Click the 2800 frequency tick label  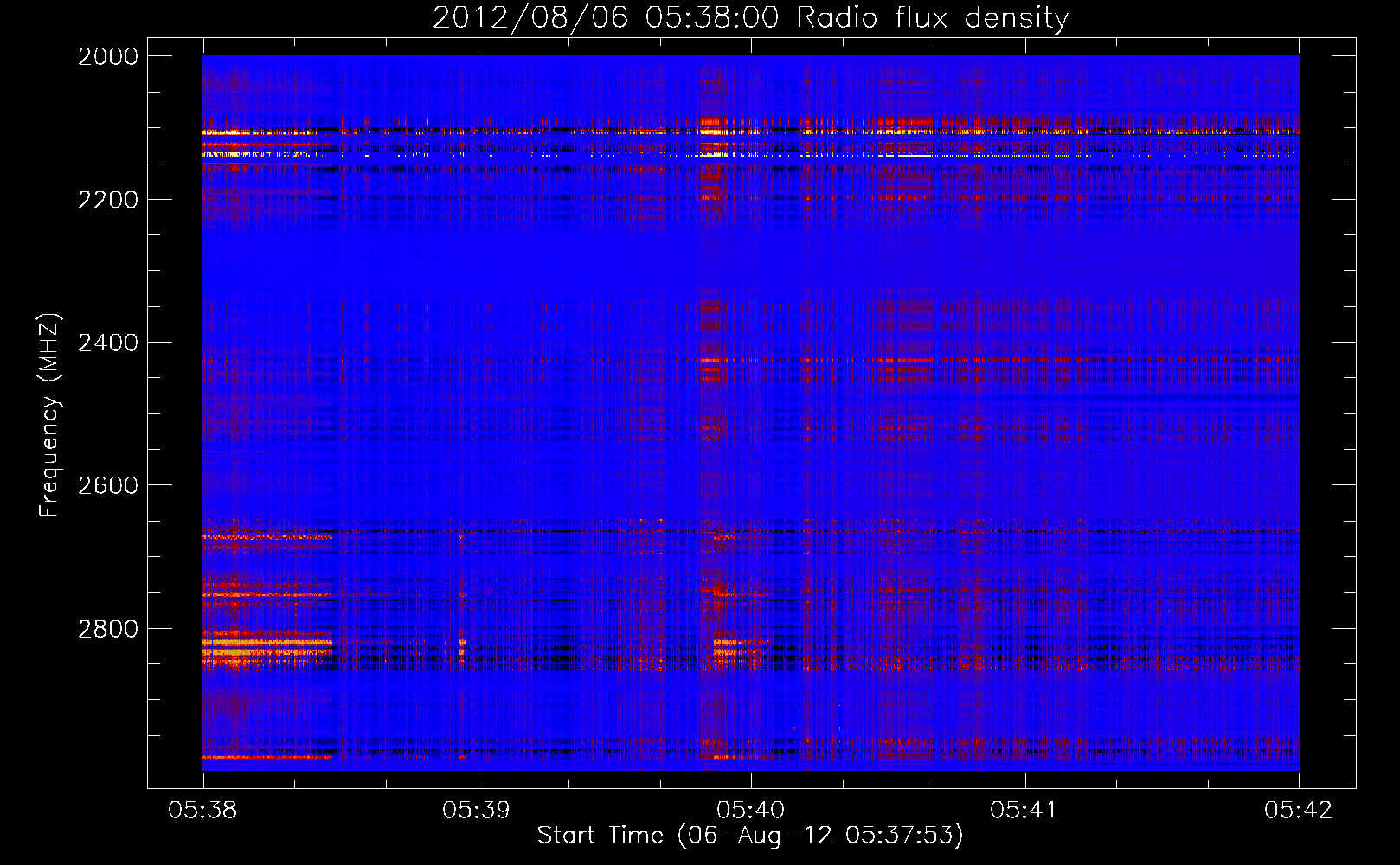point(108,629)
